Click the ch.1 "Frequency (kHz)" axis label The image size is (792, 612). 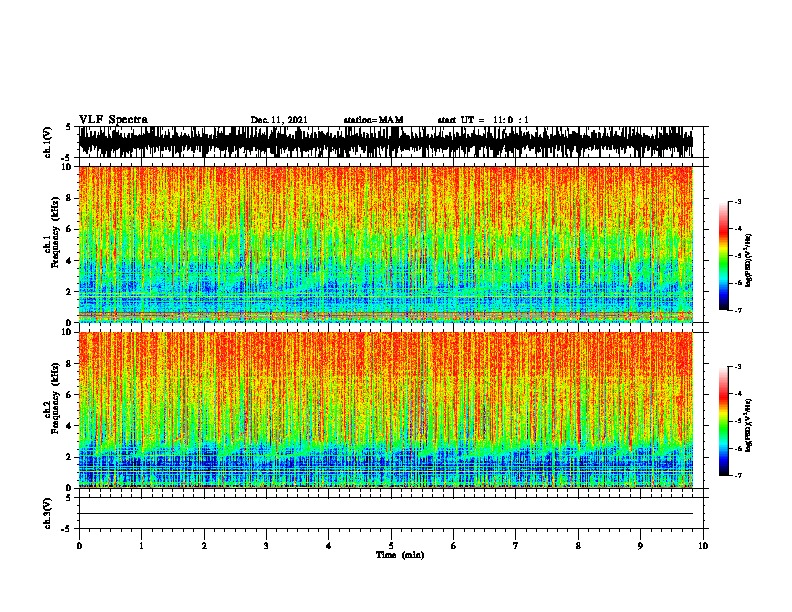click(x=55, y=233)
